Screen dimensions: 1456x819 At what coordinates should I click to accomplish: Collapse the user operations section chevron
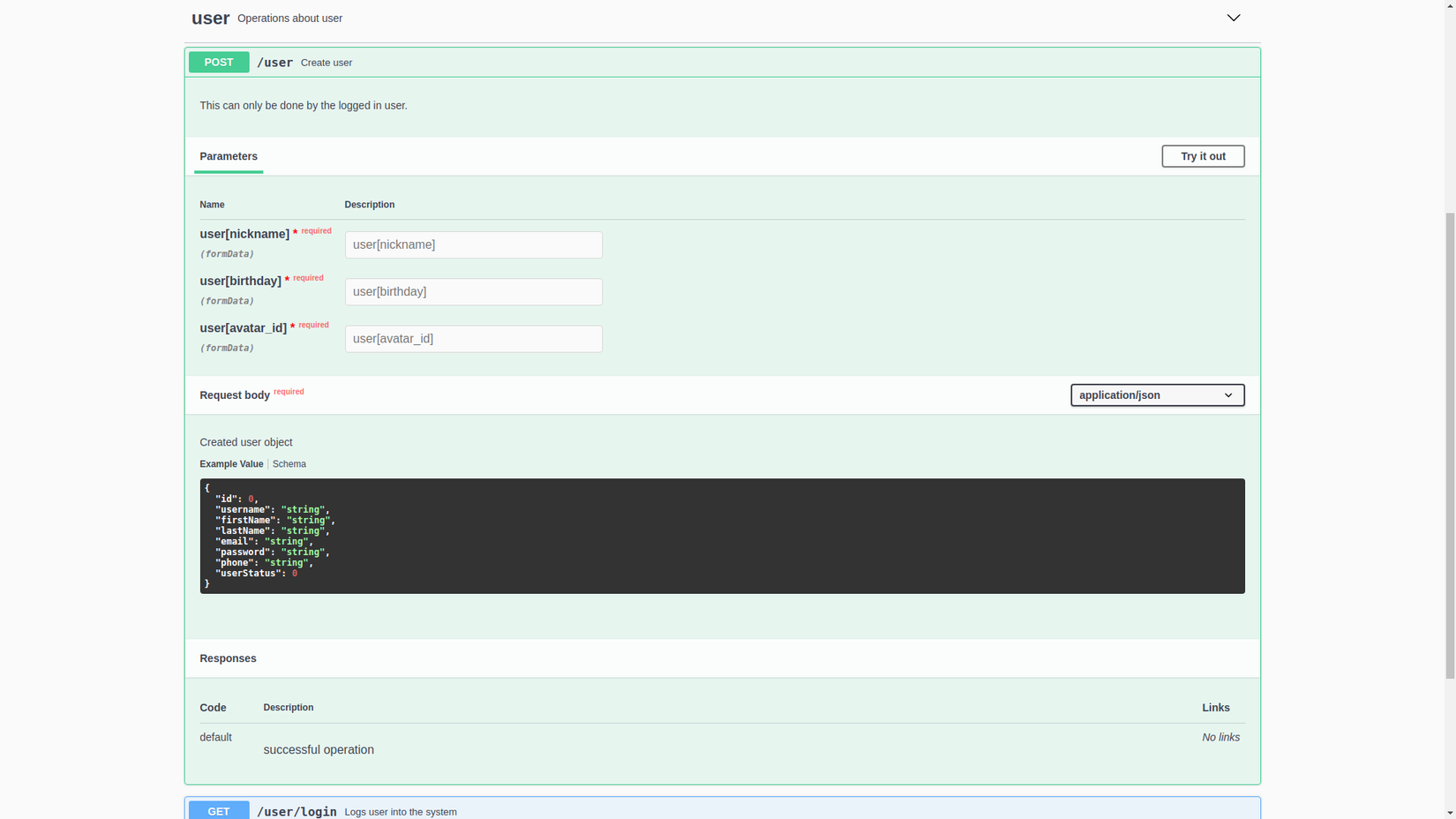pyautogui.click(x=1233, y=18)
